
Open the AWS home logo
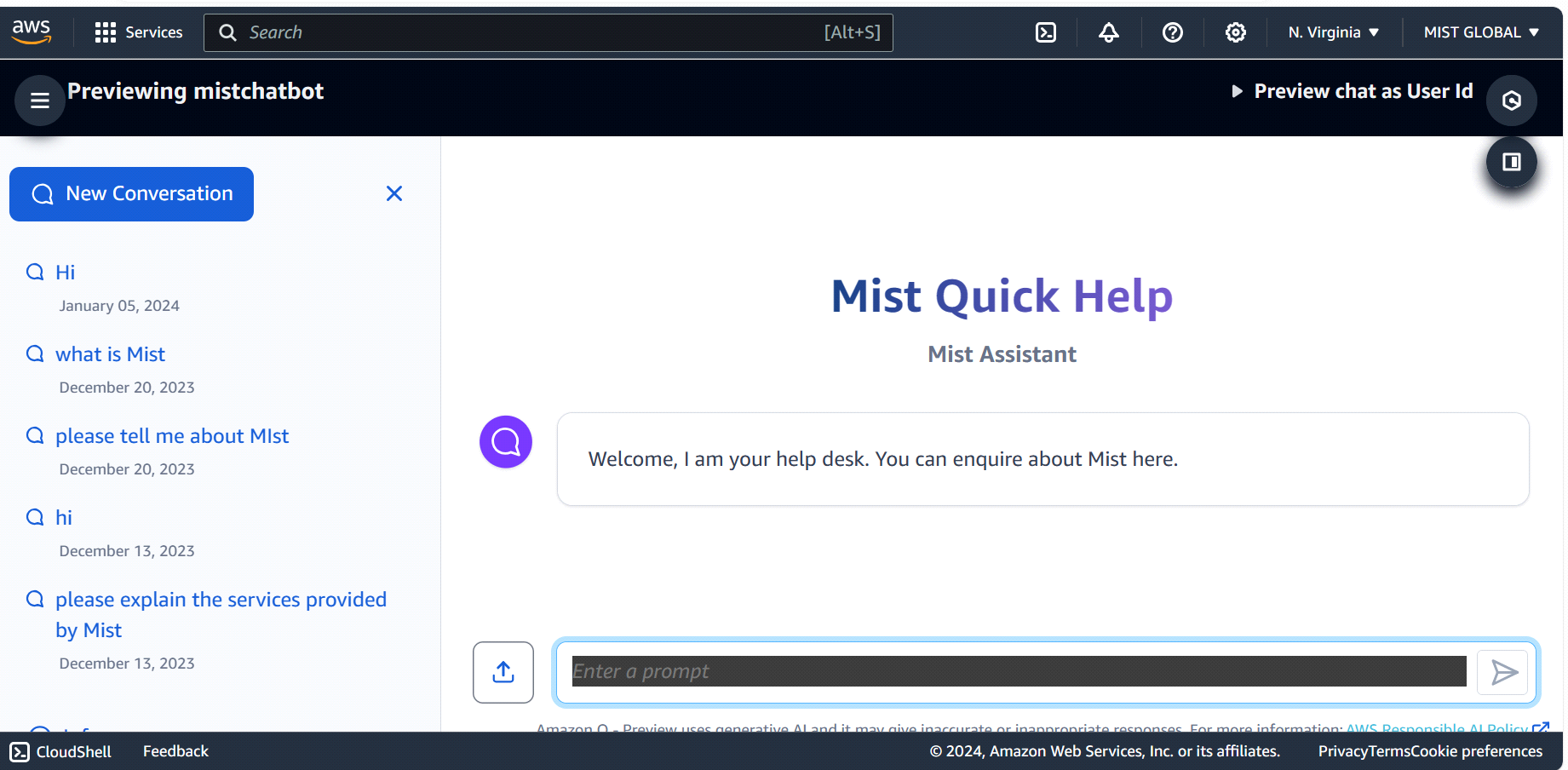[x=32, y=32]
